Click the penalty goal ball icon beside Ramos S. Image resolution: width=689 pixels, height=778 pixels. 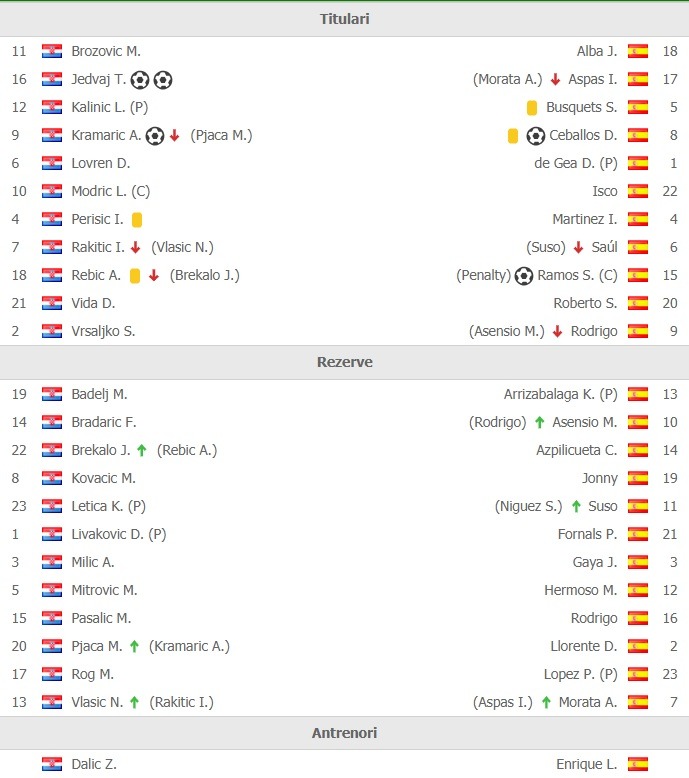click(x=523, y=275)
